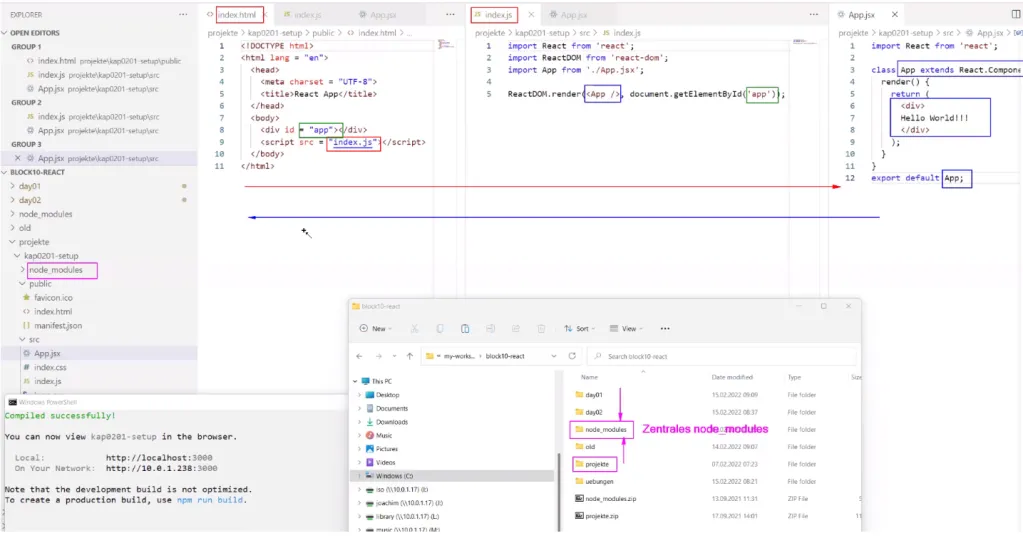Image resolution: width=1023 pixels, height=538 pixels.
Task: Expand Desktop in File Explorer sidebar
Action: (359, 395)
